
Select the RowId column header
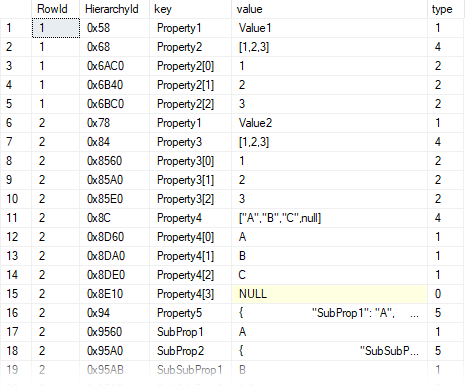pyautogui.click(x=55, y=9)
